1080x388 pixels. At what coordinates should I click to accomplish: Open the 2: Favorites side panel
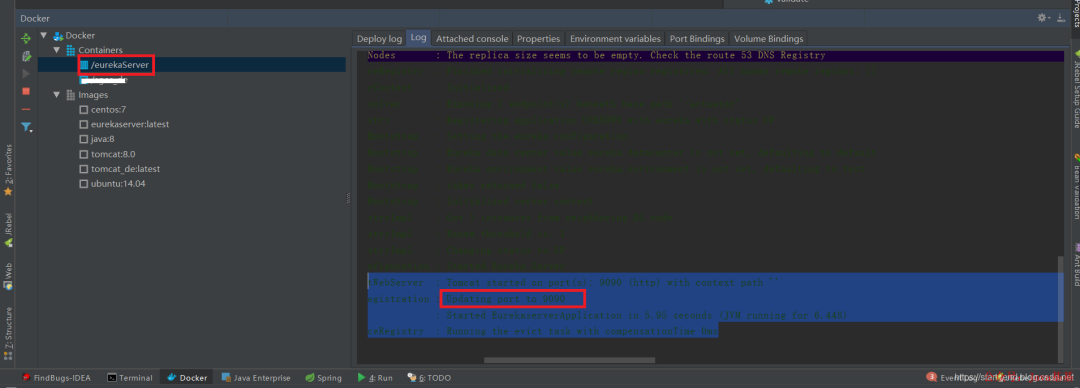click(8, 169)
